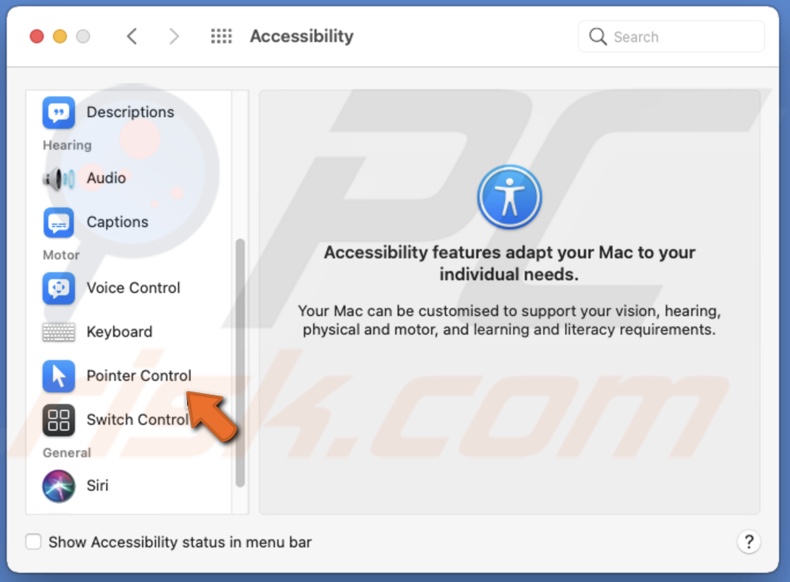
Task: Click the Pointer Control arrow icon
Action: (x=59, y=376)
